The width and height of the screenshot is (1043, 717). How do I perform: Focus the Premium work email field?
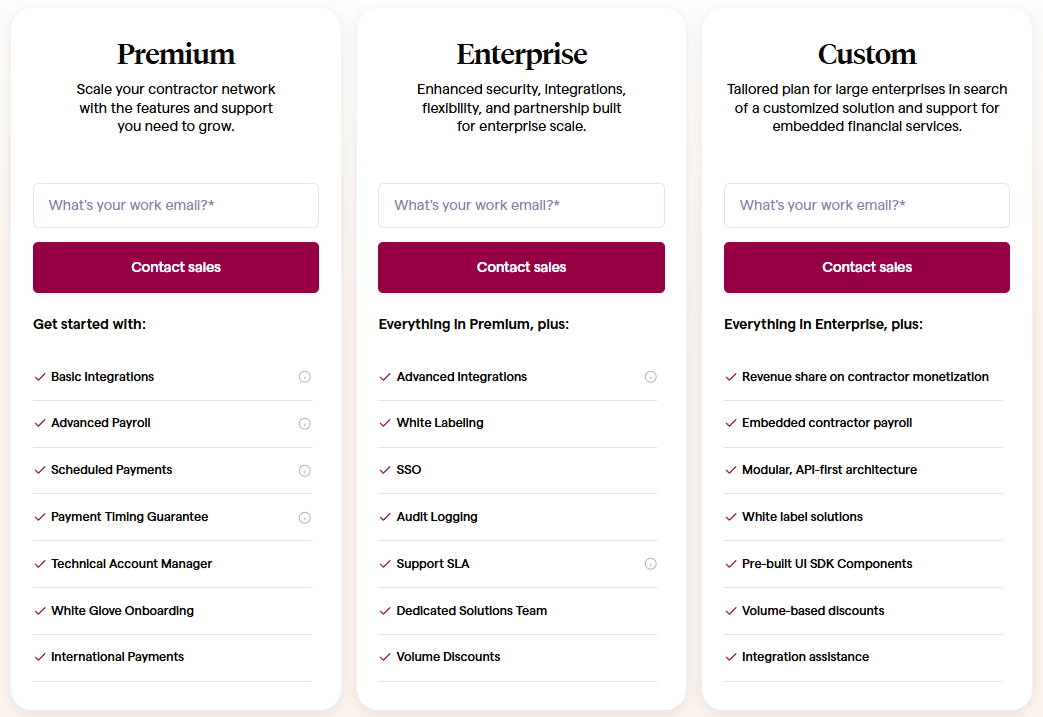(x=176, y=205)
